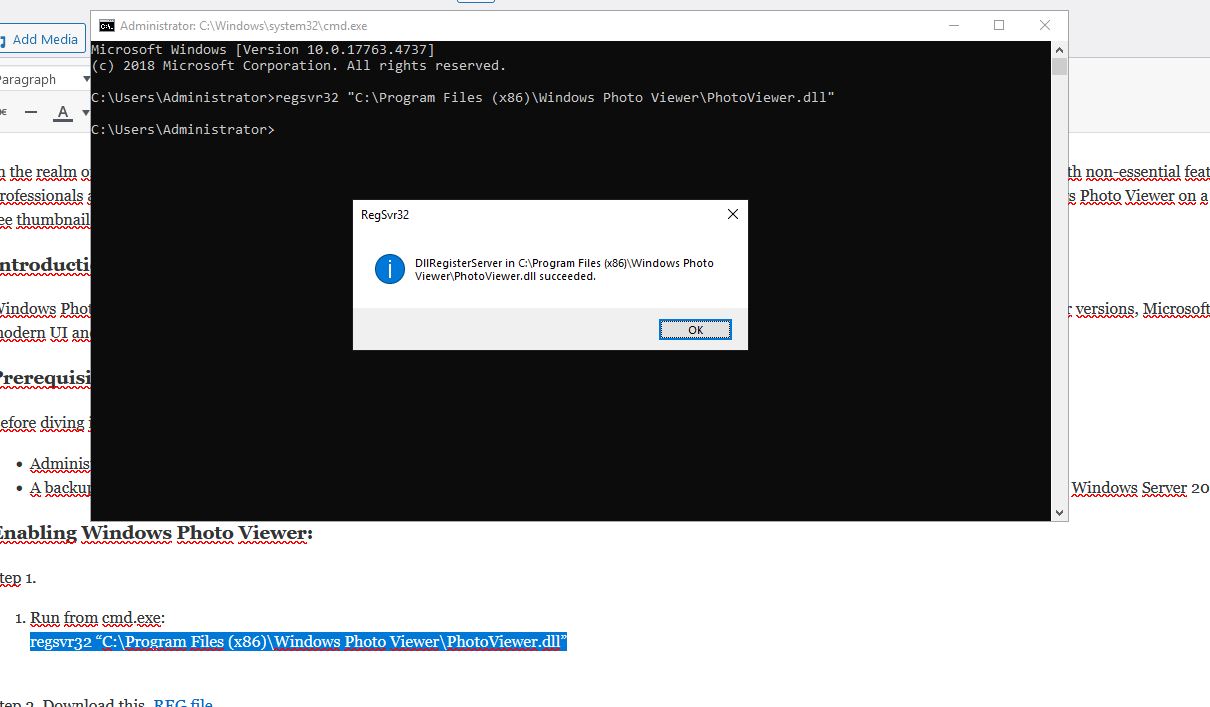Click the Add Media button in editor
Image resolution: width=1210 pixels, height=707 pixels.
click(x=40, y=39)
